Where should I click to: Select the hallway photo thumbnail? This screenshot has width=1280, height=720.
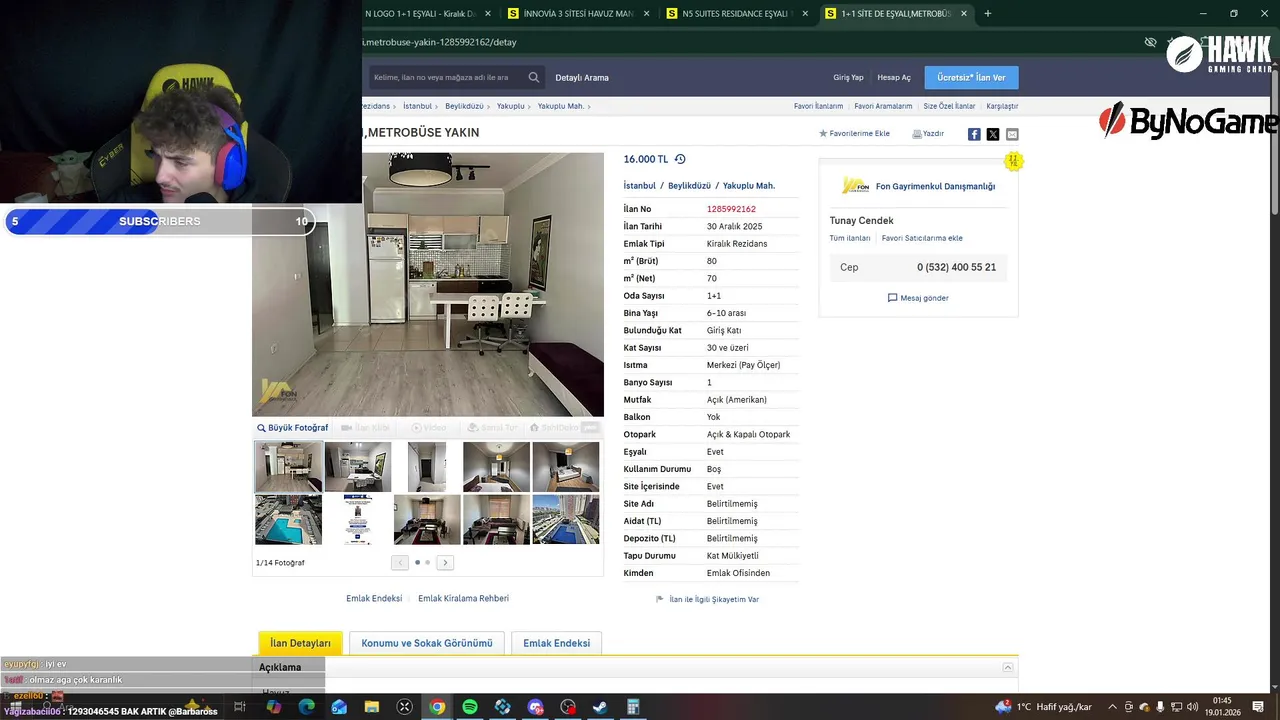pyautogui.click(x=427, y=467)
